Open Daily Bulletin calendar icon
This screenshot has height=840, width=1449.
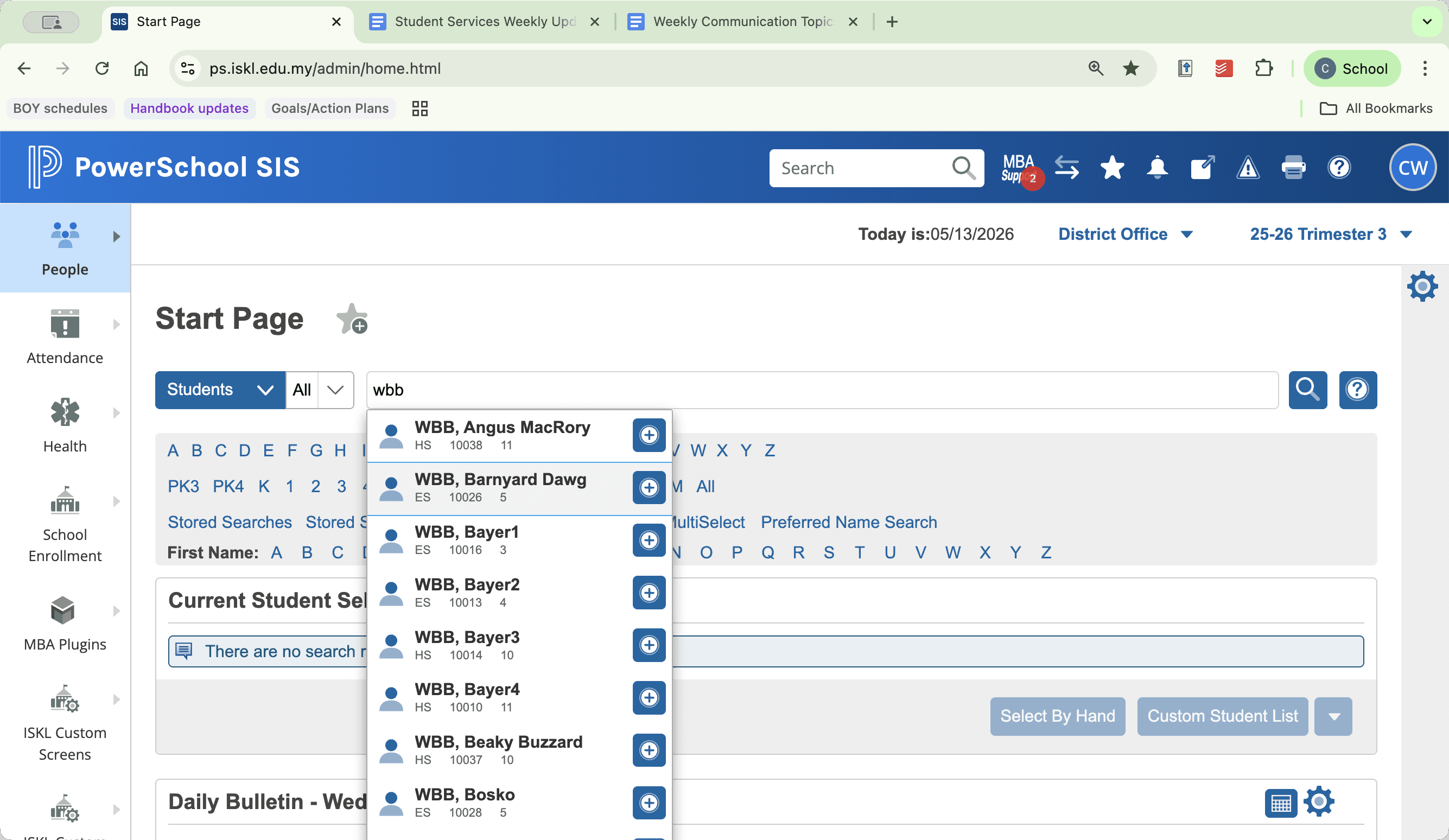tap(1281, 803)
